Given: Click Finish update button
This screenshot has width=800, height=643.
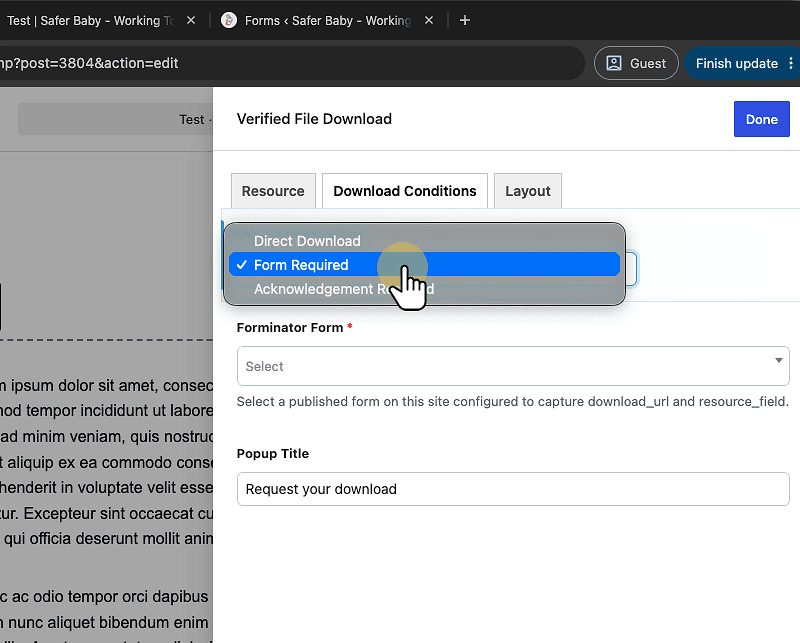Looking at the screenshot, I should (x=736, y=63).
